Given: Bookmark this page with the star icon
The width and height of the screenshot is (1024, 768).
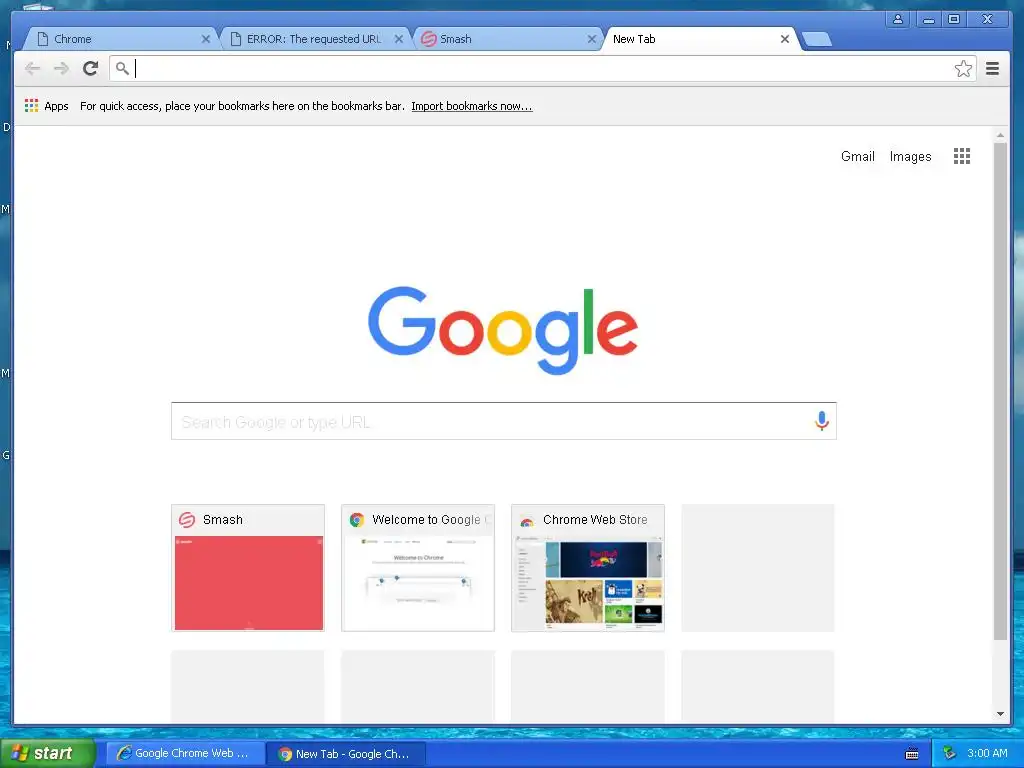Looking at the screenshot, I should [x=963, y=69].
